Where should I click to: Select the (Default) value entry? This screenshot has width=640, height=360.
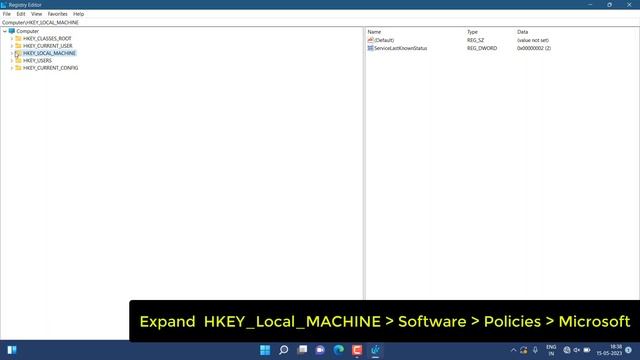tap(384, 40)
